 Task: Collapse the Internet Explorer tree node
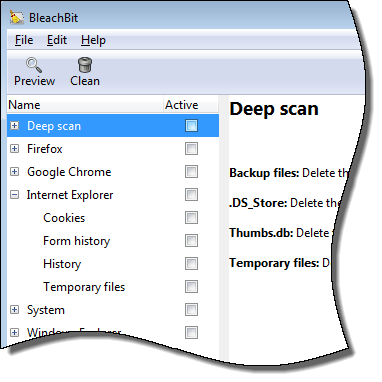[14, 195]
